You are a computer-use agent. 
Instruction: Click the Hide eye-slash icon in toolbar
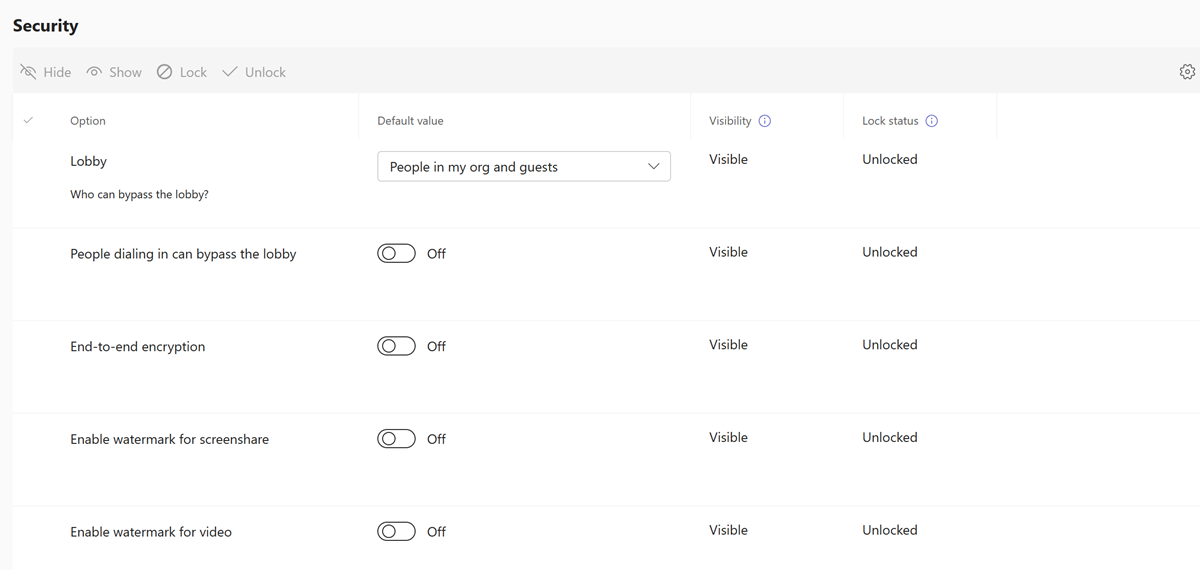pyautogui.click(x=28, y=72)
